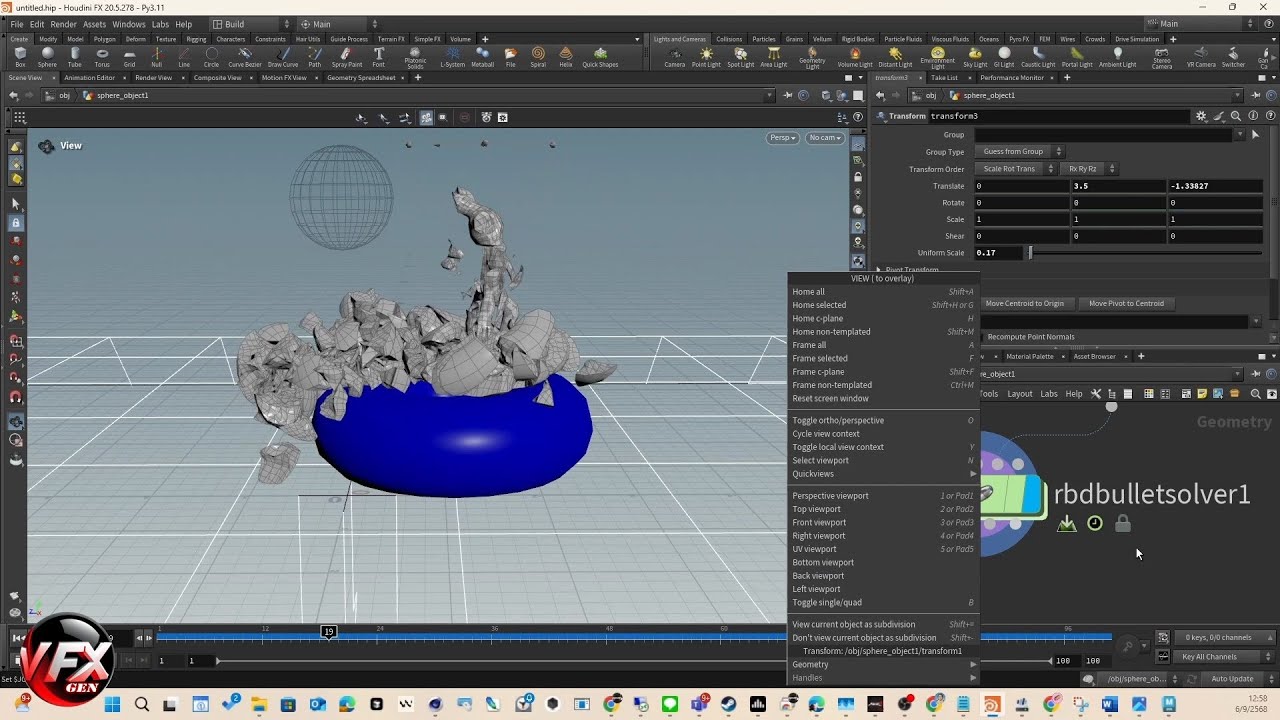This screenshot has width=1280, height=720.
Task: Switch to the Performance Monitor tab
Action: point(1012,78)
